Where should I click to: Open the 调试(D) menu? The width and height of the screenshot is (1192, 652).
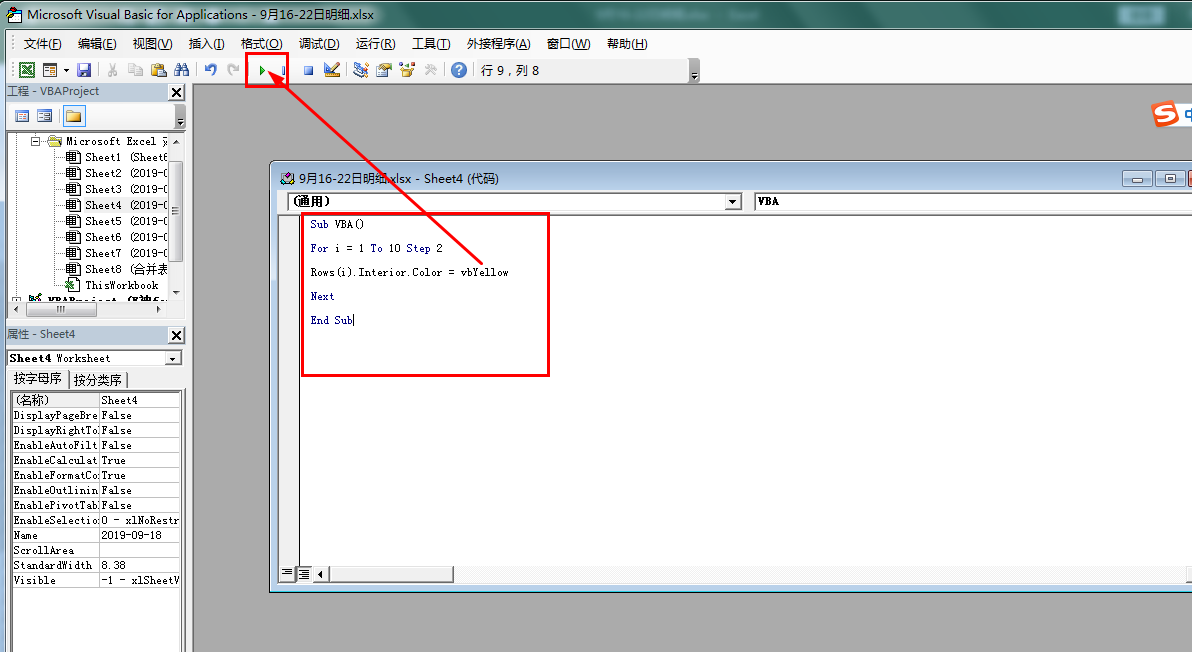pyautogui.click(x=319, y=44)
